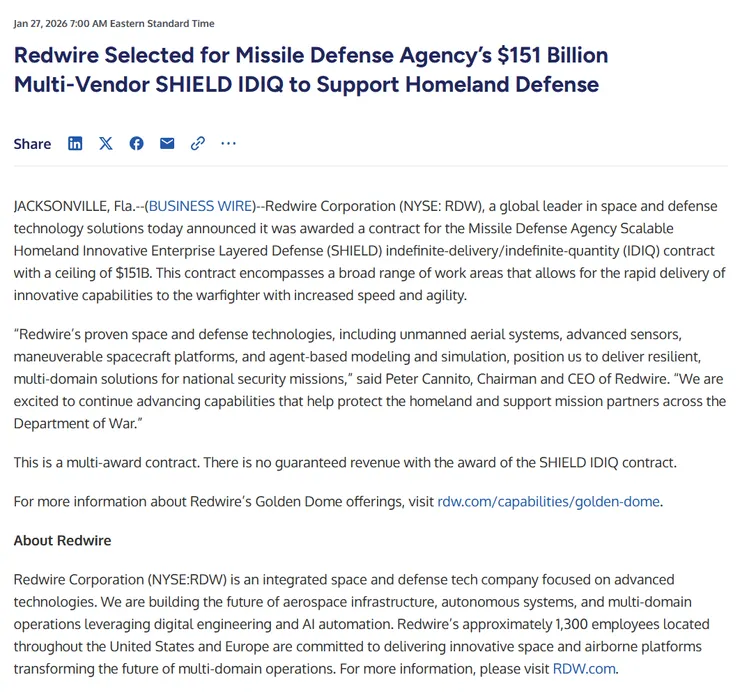Screen dimensions: 740x695
Task: Click the Jan 27, 2026 timestamp
Action: (114, 23)
